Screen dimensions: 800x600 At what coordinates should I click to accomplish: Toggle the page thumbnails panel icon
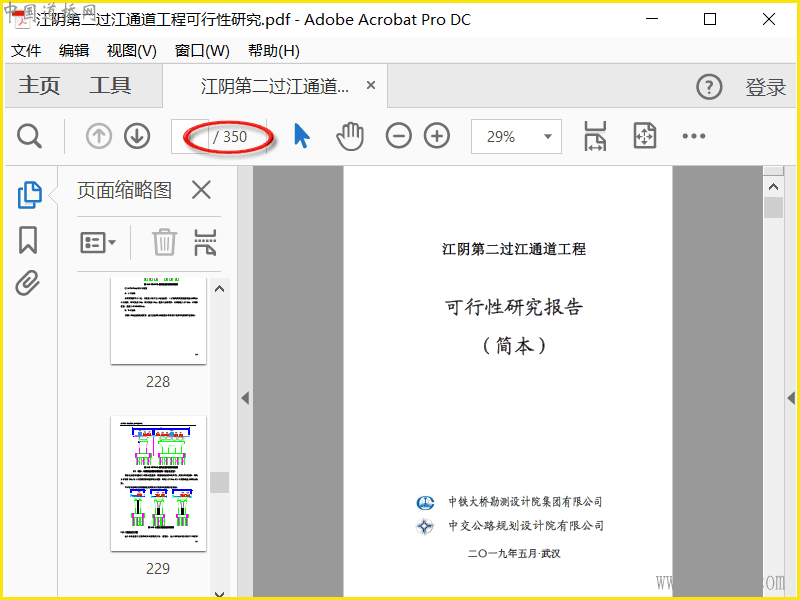pyautogui.click(x=30, y=195)
